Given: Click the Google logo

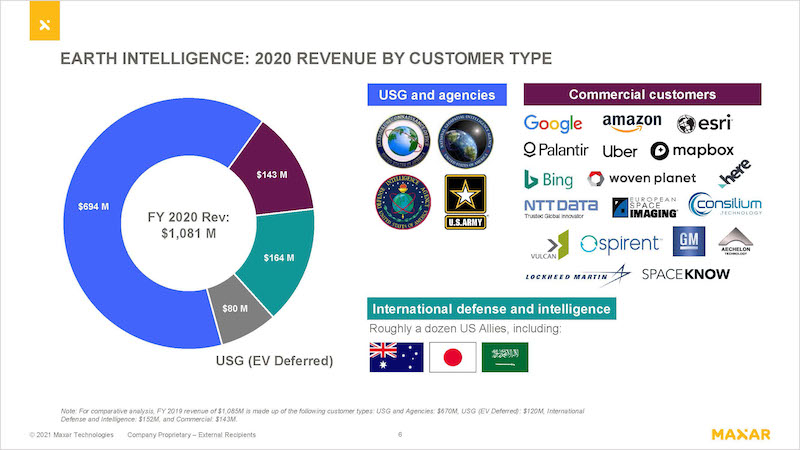Looking at the screenshot, I should coord(553,123).
